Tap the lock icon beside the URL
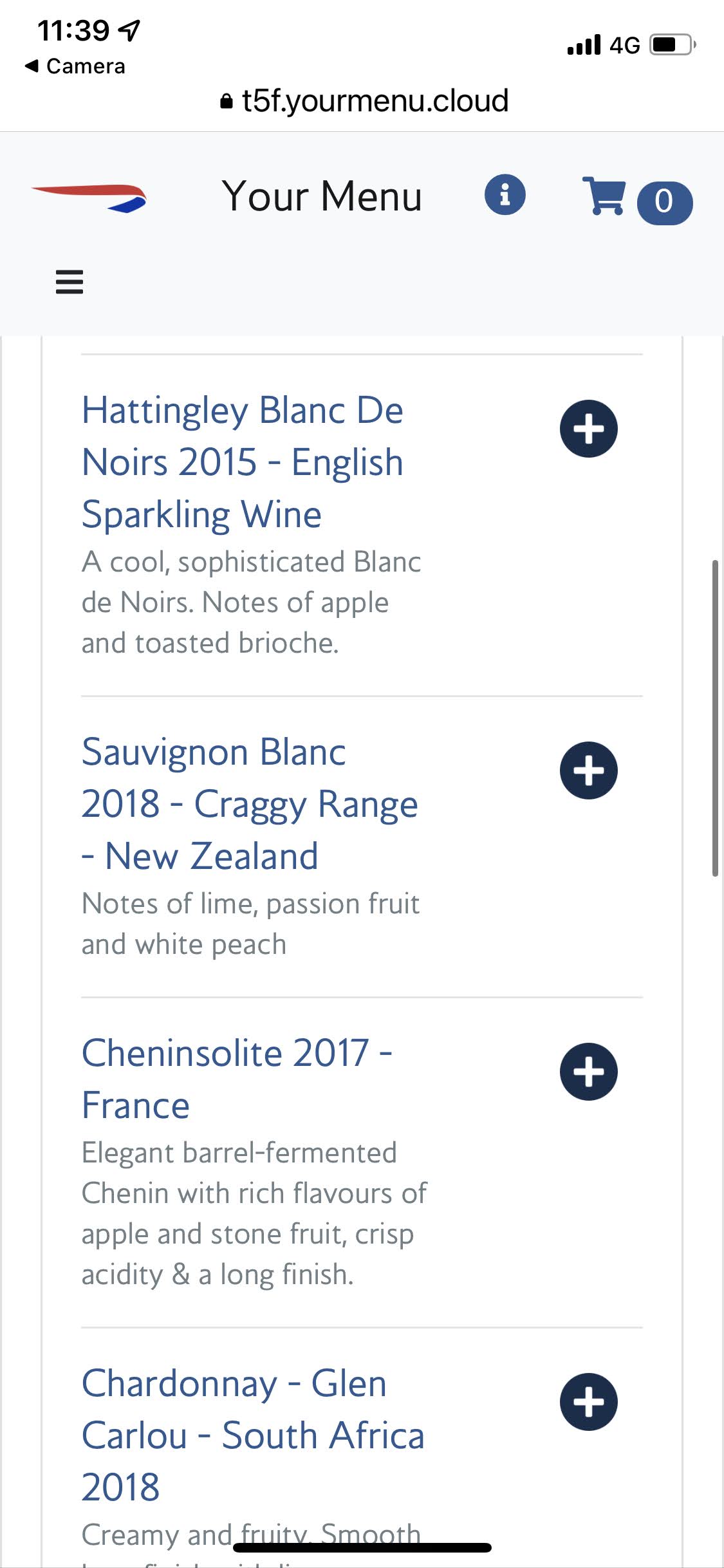This screenshot has width=724, height=1568. click(x=226, y=102)
